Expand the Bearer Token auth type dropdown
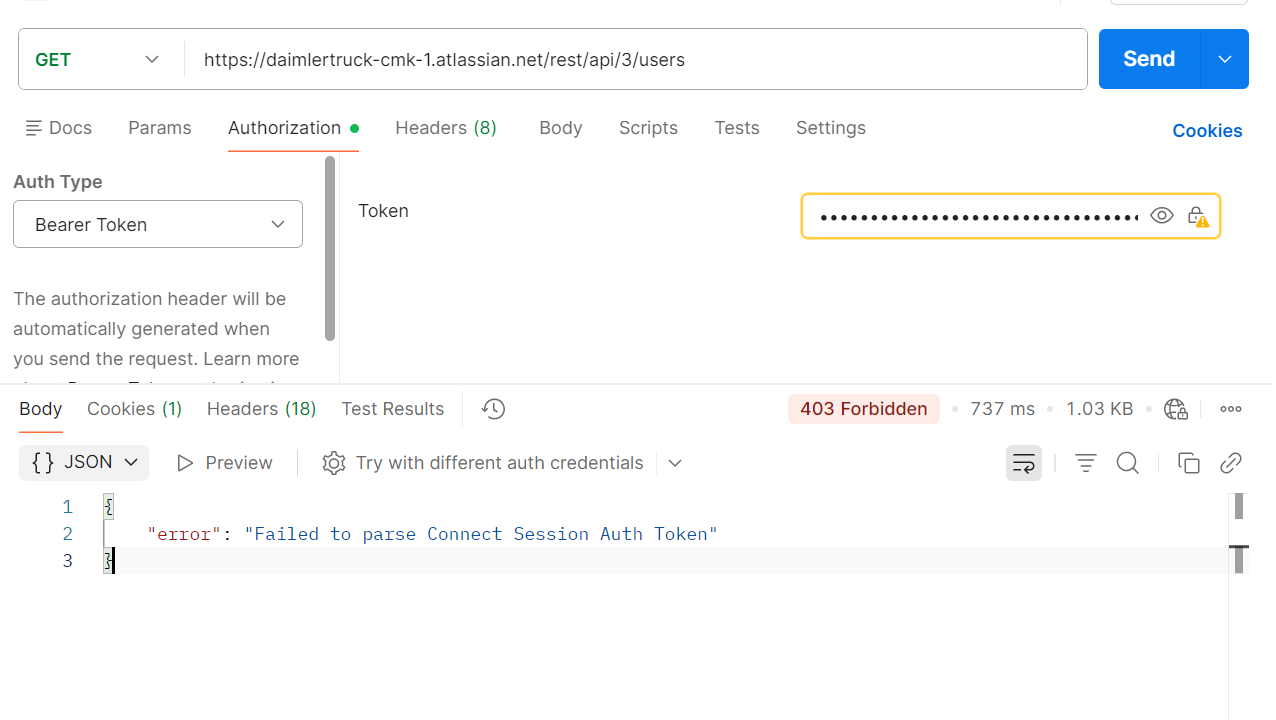The height and width of the screenshot is (720, 1276). 158,224
